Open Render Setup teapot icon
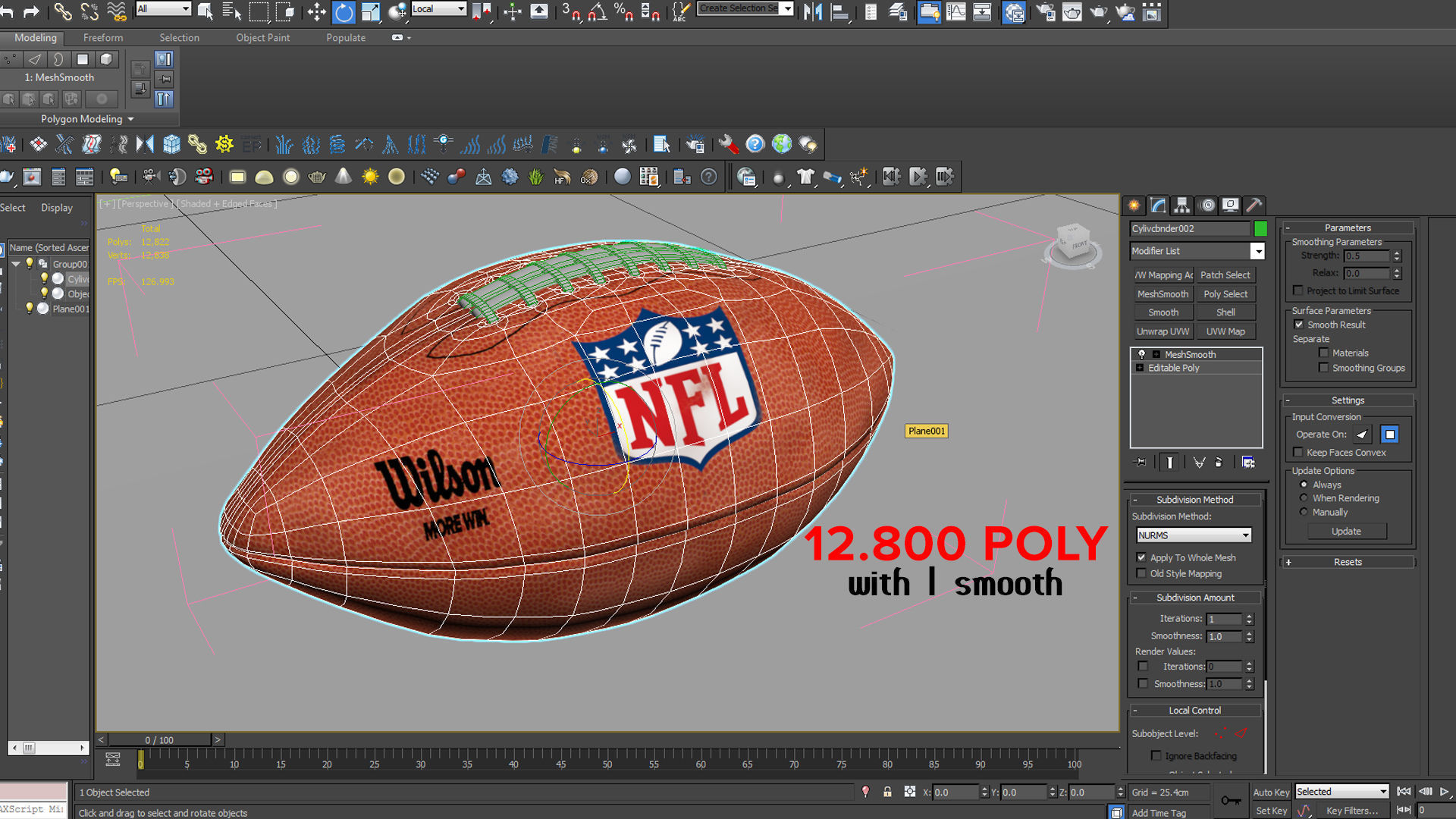This screenshot has height=819, width=1456. [1046, 11]
